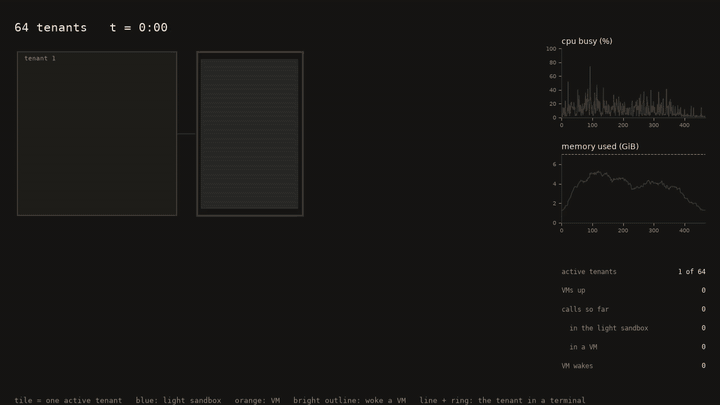This screenshot has width=720, height=405.
Task: Click the VM wakes count value
Action: 703,366
